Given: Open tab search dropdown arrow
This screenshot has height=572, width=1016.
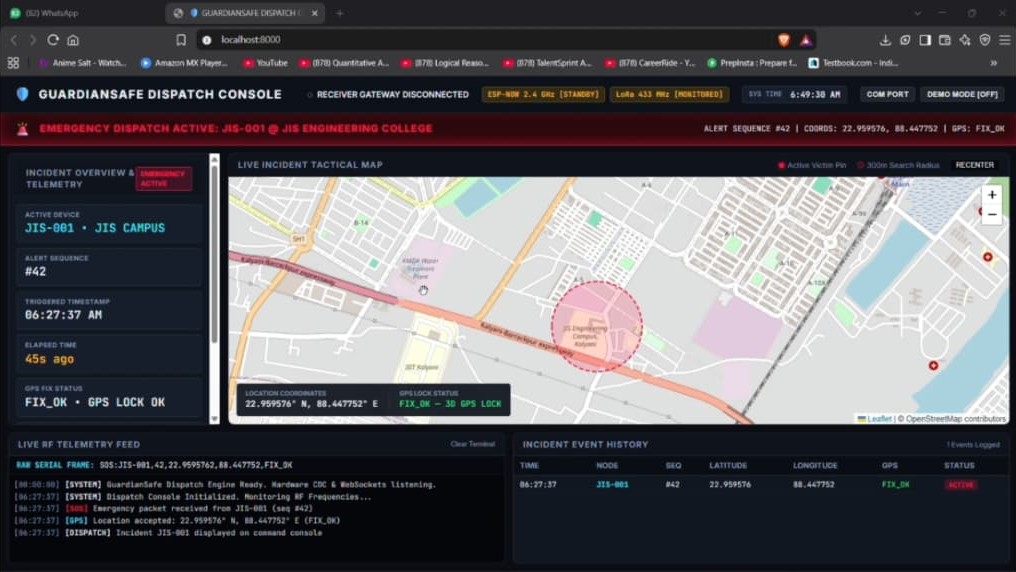Looking at the screenshot, I should point(918,13).
